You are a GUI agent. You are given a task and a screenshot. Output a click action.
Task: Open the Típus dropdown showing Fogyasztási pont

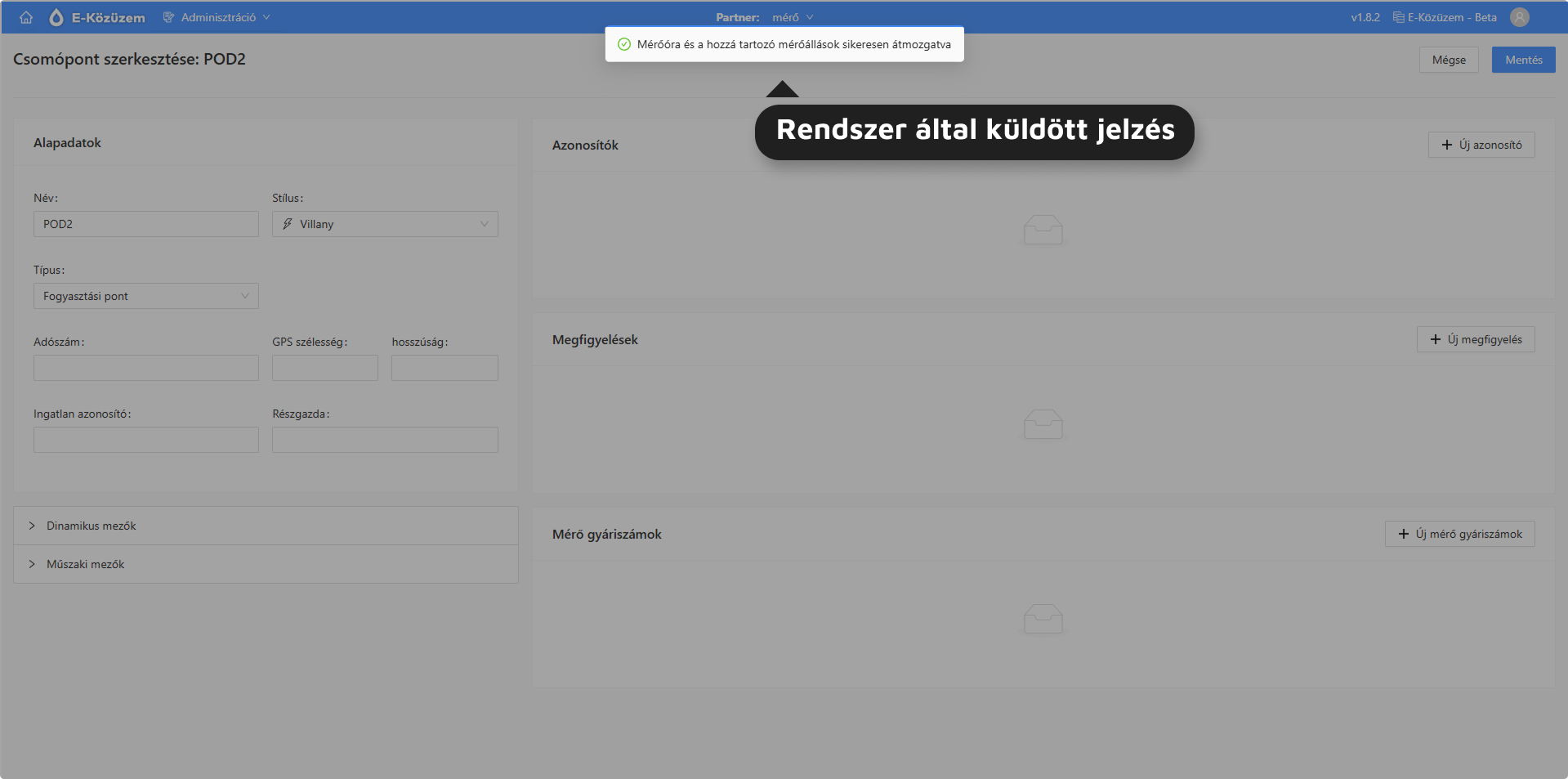tap(145, 296)
